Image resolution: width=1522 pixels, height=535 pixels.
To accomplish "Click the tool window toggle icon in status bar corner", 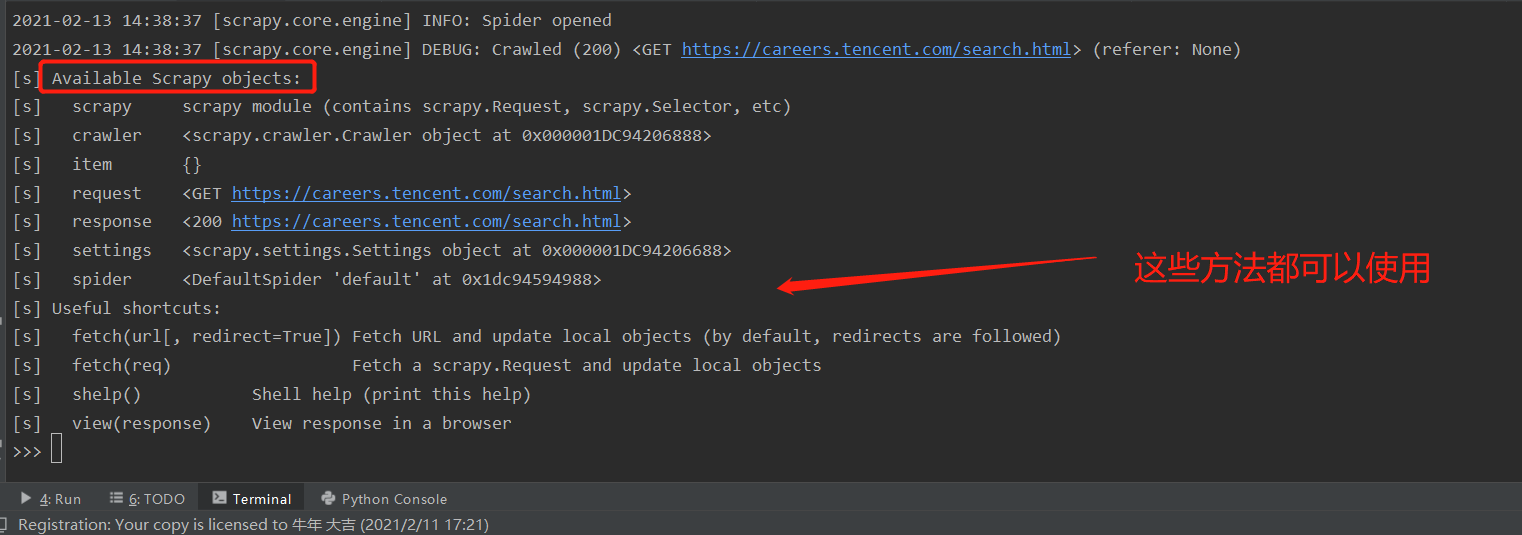I will tap(5, 524).
